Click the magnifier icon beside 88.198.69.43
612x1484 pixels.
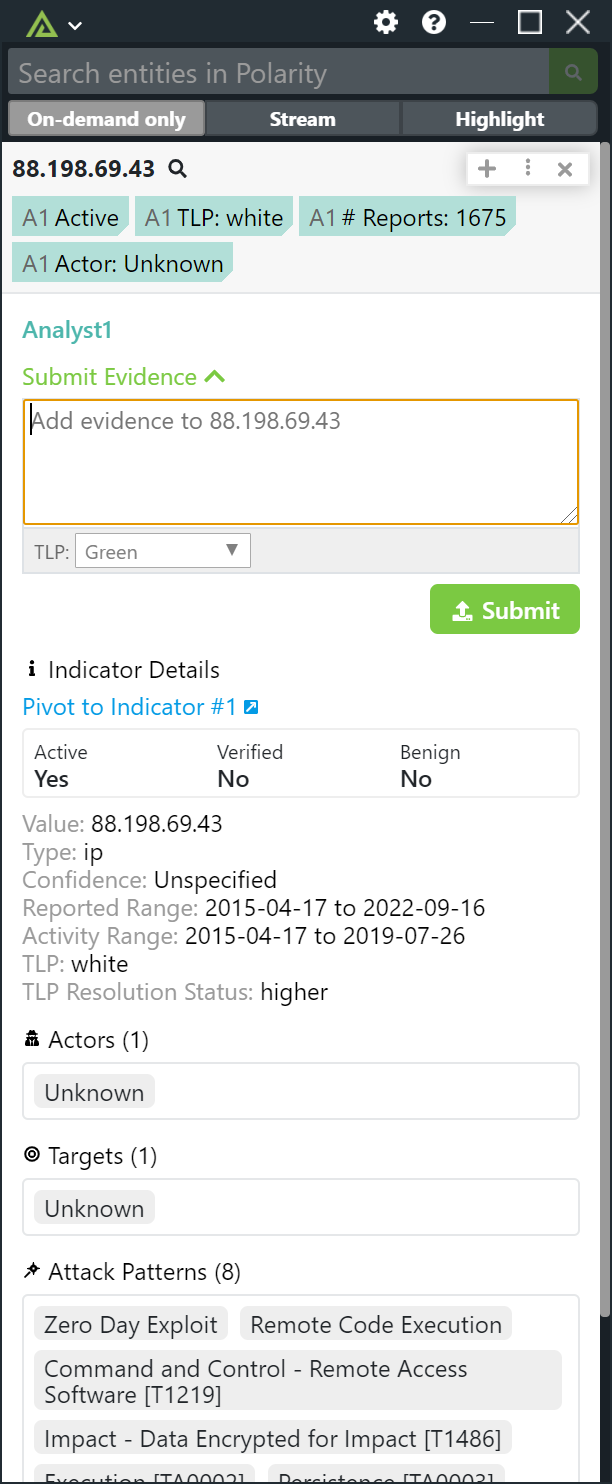pos(178,168)
